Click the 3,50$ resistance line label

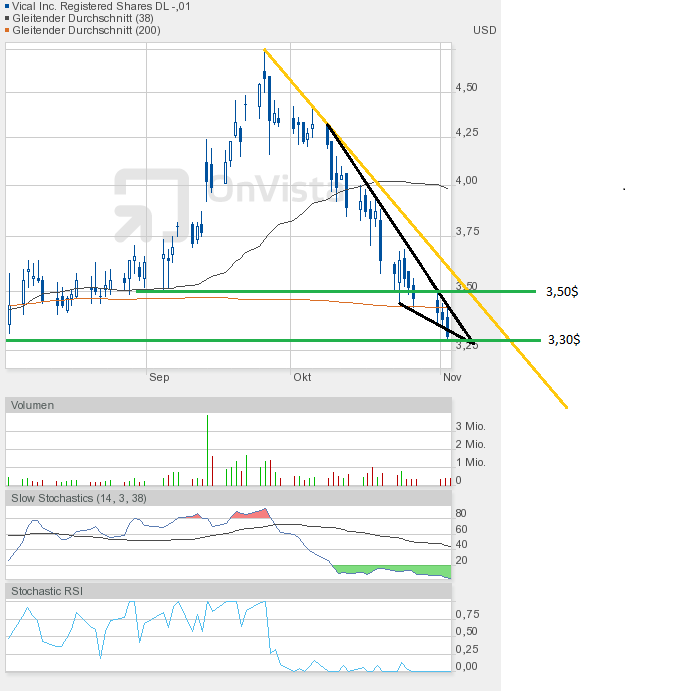(x=563, y=292)
